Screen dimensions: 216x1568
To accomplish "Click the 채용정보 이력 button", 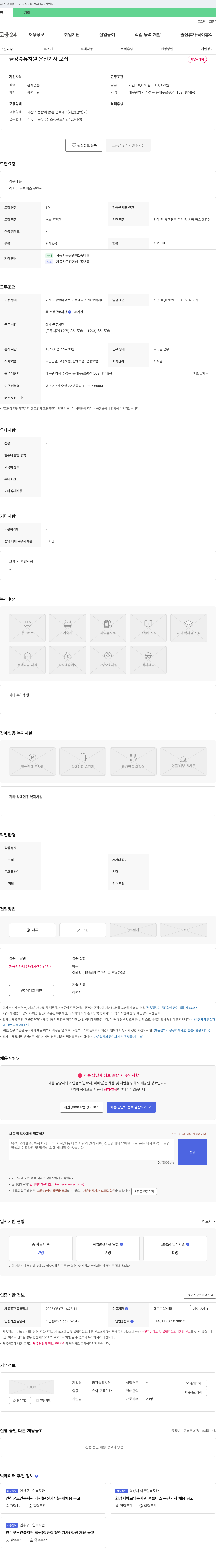I will click(x=193, y=1392).
